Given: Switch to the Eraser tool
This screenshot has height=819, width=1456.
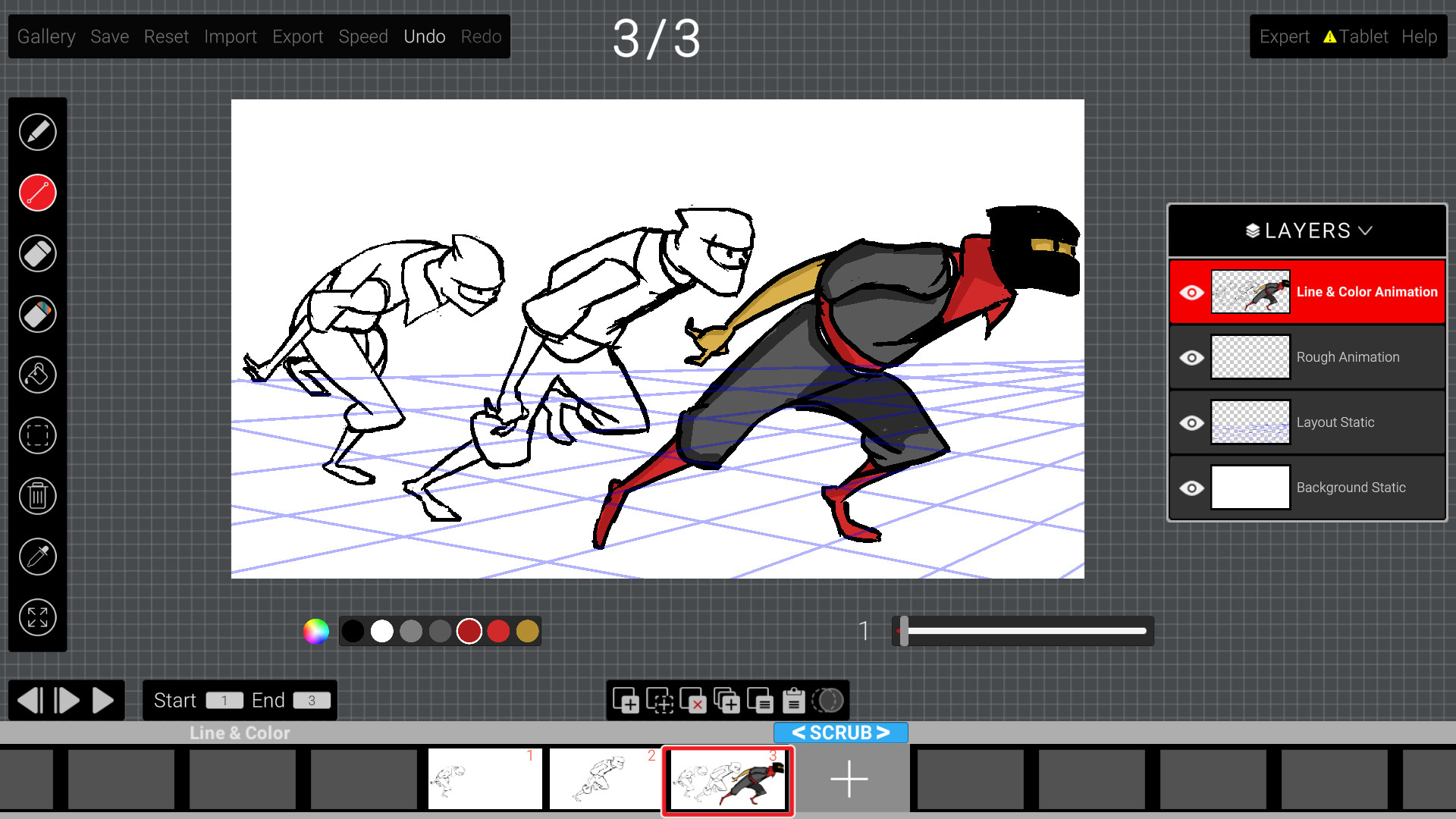Looking at the screenshot, I should tap(37, 253).
